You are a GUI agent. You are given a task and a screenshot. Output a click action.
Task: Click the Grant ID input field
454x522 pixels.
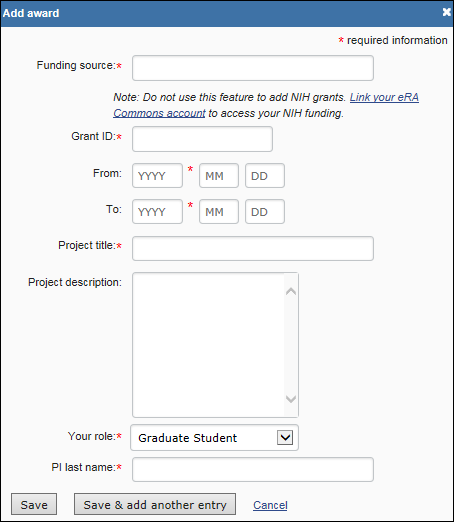[202, 139]
